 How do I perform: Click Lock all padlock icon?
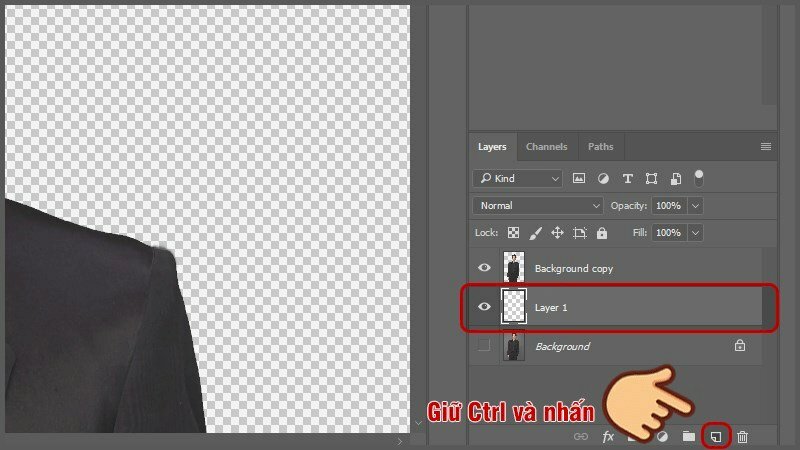click(601, 233)
